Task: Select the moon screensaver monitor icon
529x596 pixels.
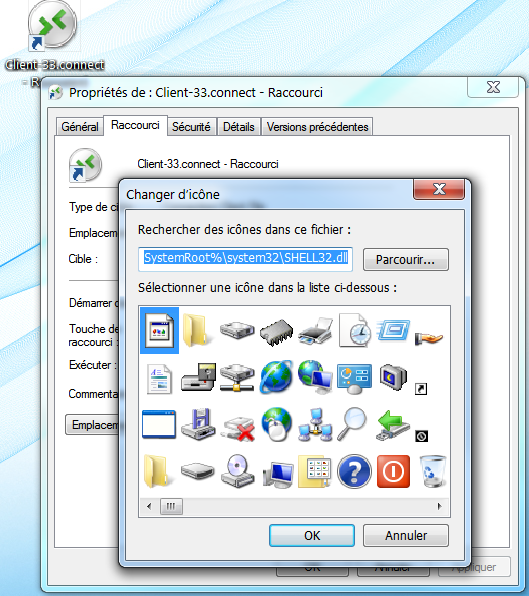Action: point(393,377)
